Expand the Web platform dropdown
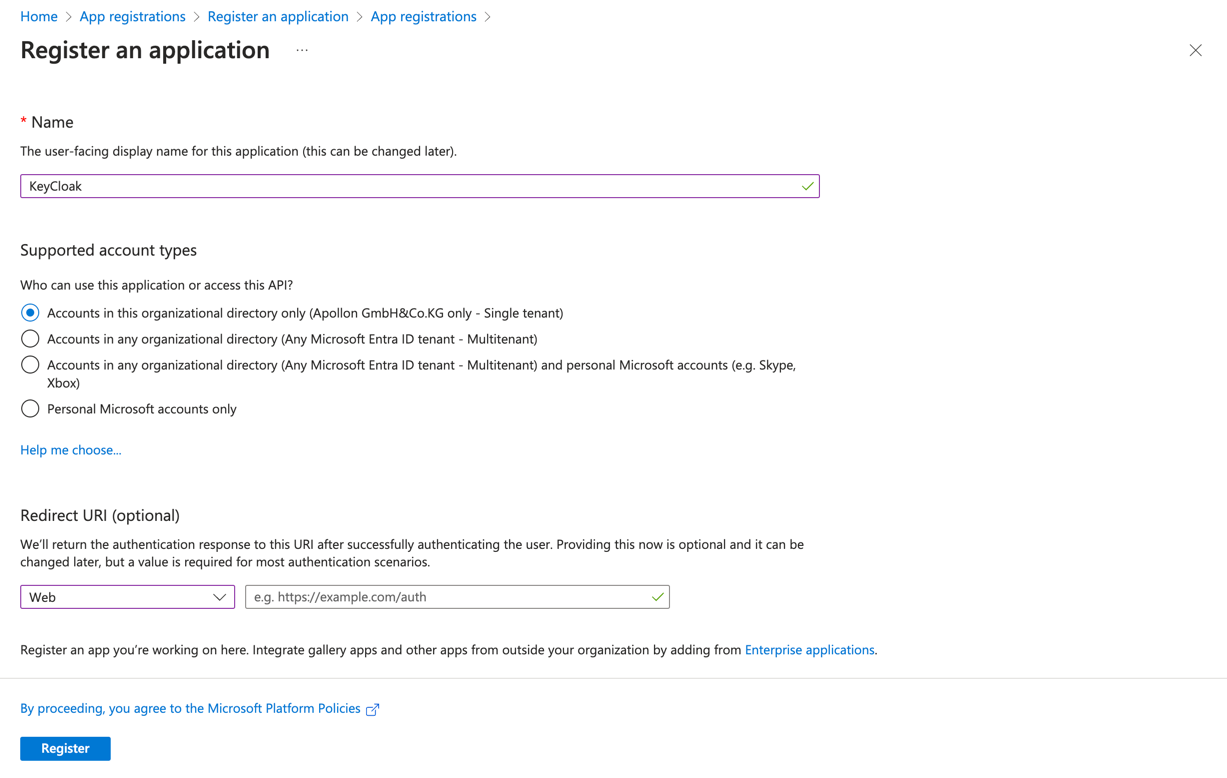1227x778 pixels. [127, 597]
